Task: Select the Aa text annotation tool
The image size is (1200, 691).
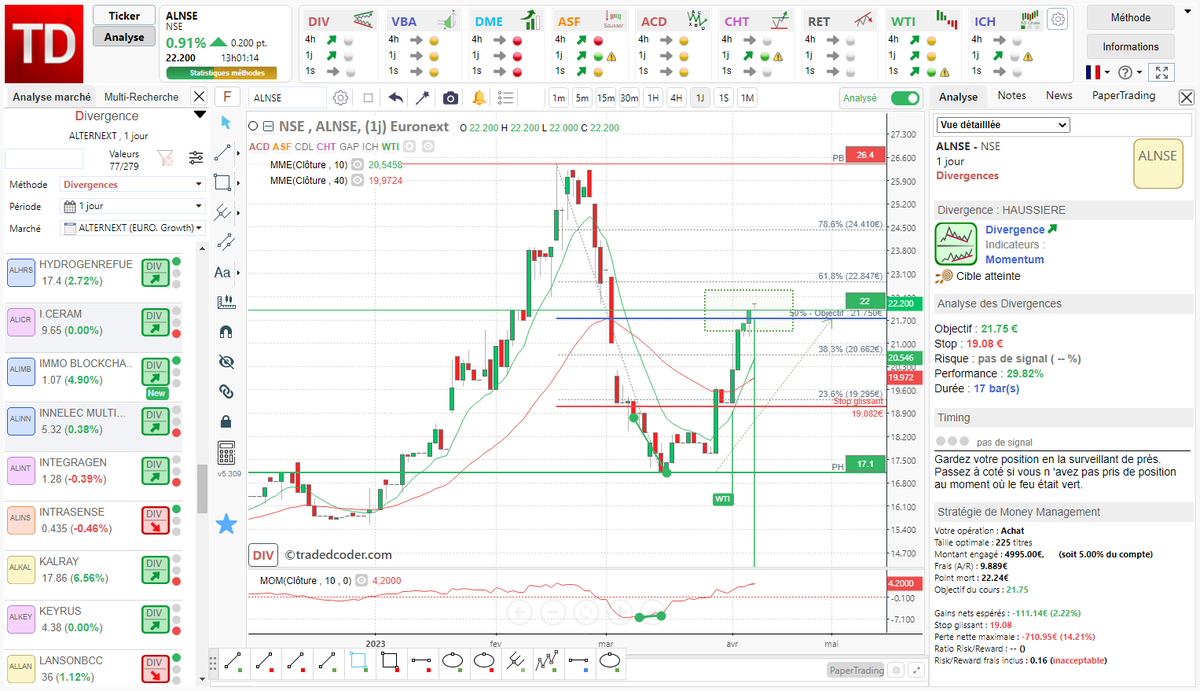Action: [x=224, y=272]
